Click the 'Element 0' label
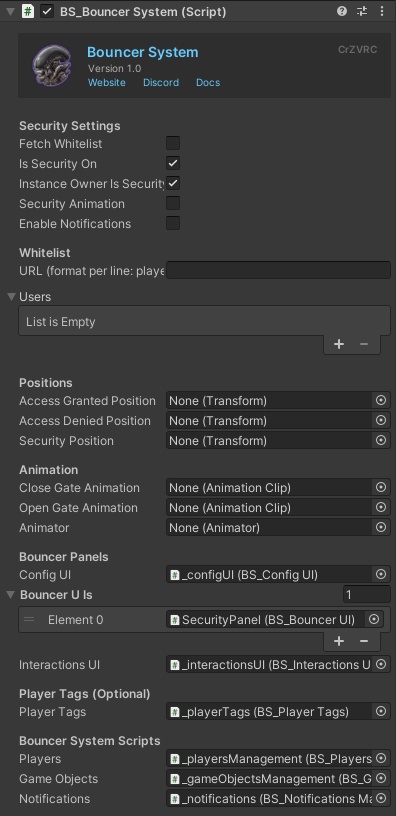This screenshot has width=396, height=816. (75, 619)
